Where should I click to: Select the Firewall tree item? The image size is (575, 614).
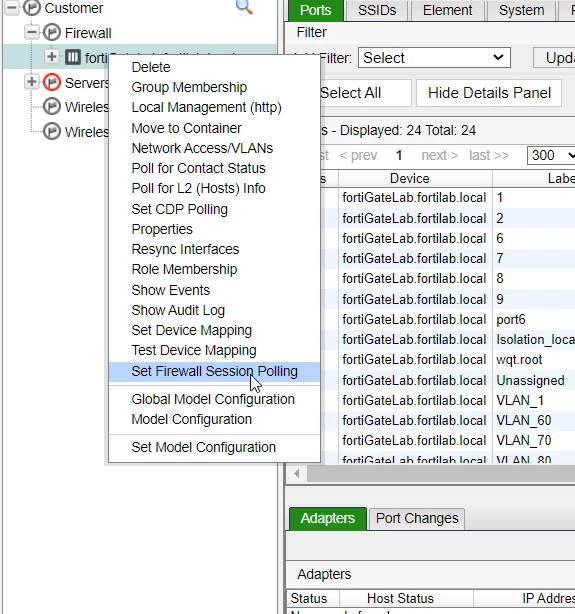point(88,33)
